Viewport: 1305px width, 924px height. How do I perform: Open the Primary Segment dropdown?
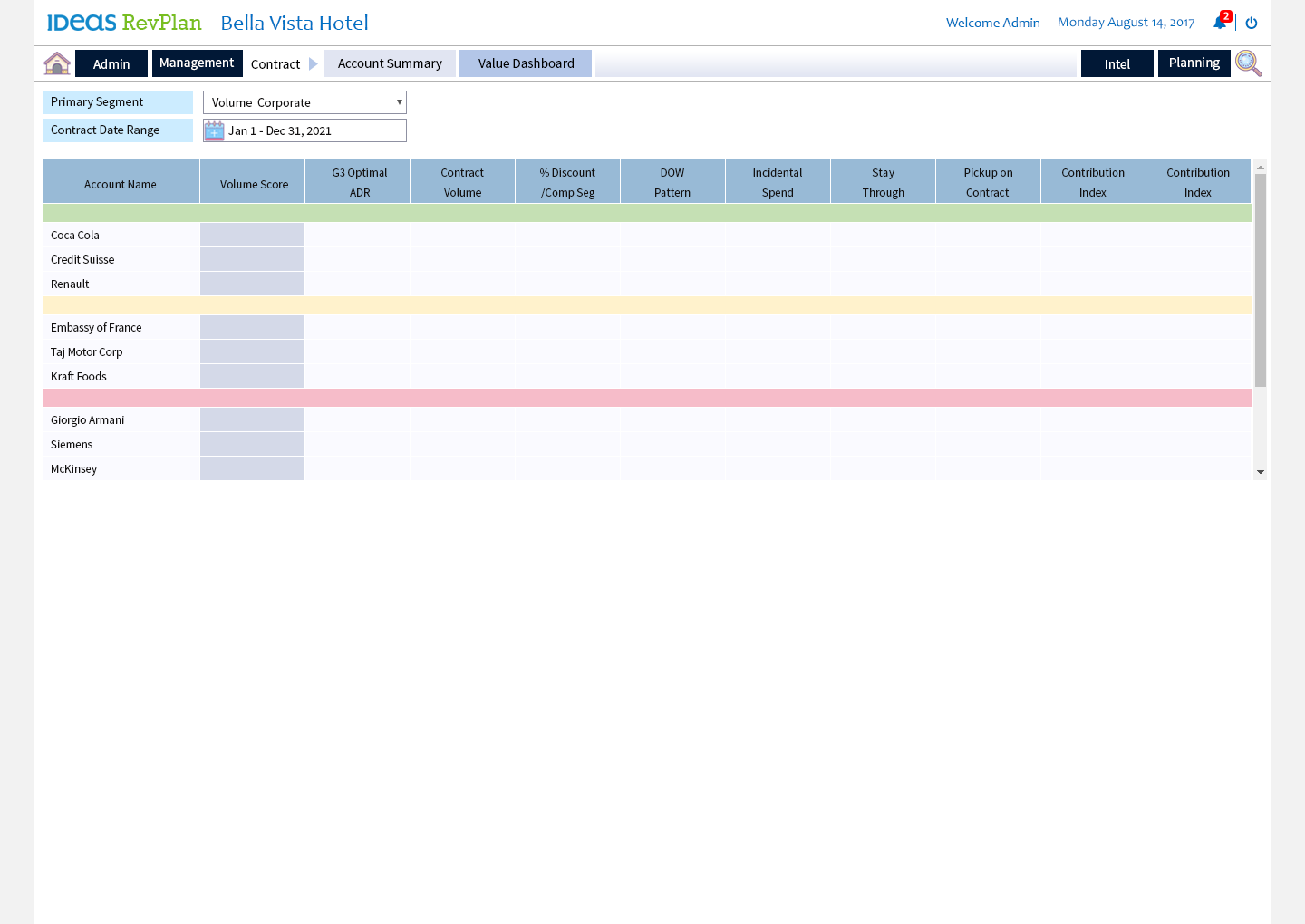click(x=304, y=102)
